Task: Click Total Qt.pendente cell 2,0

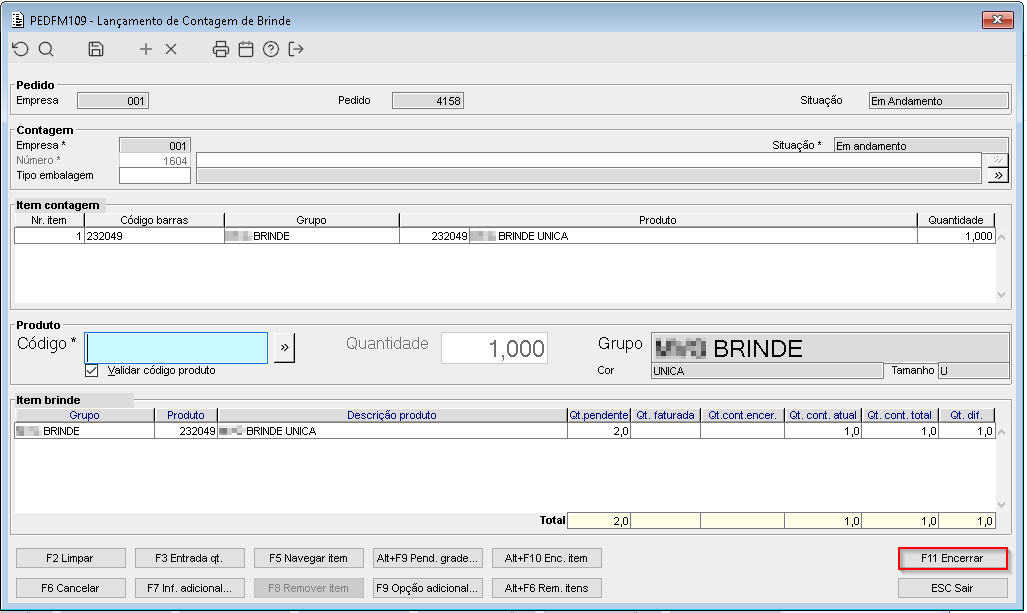Action: coord(599,521)
